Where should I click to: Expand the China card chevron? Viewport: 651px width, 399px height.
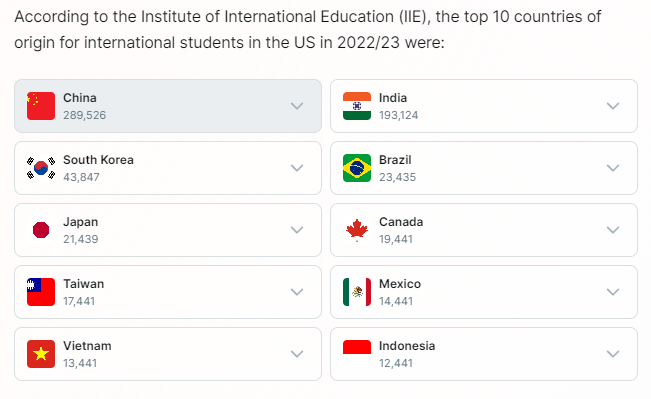pos(297,106)
